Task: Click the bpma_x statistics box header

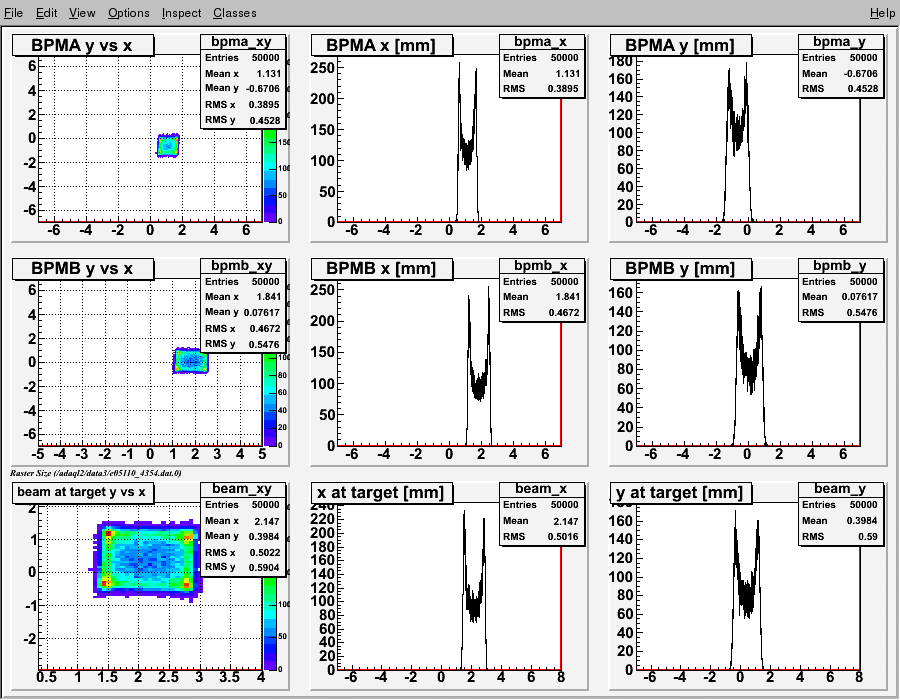Action: point(542,42)
